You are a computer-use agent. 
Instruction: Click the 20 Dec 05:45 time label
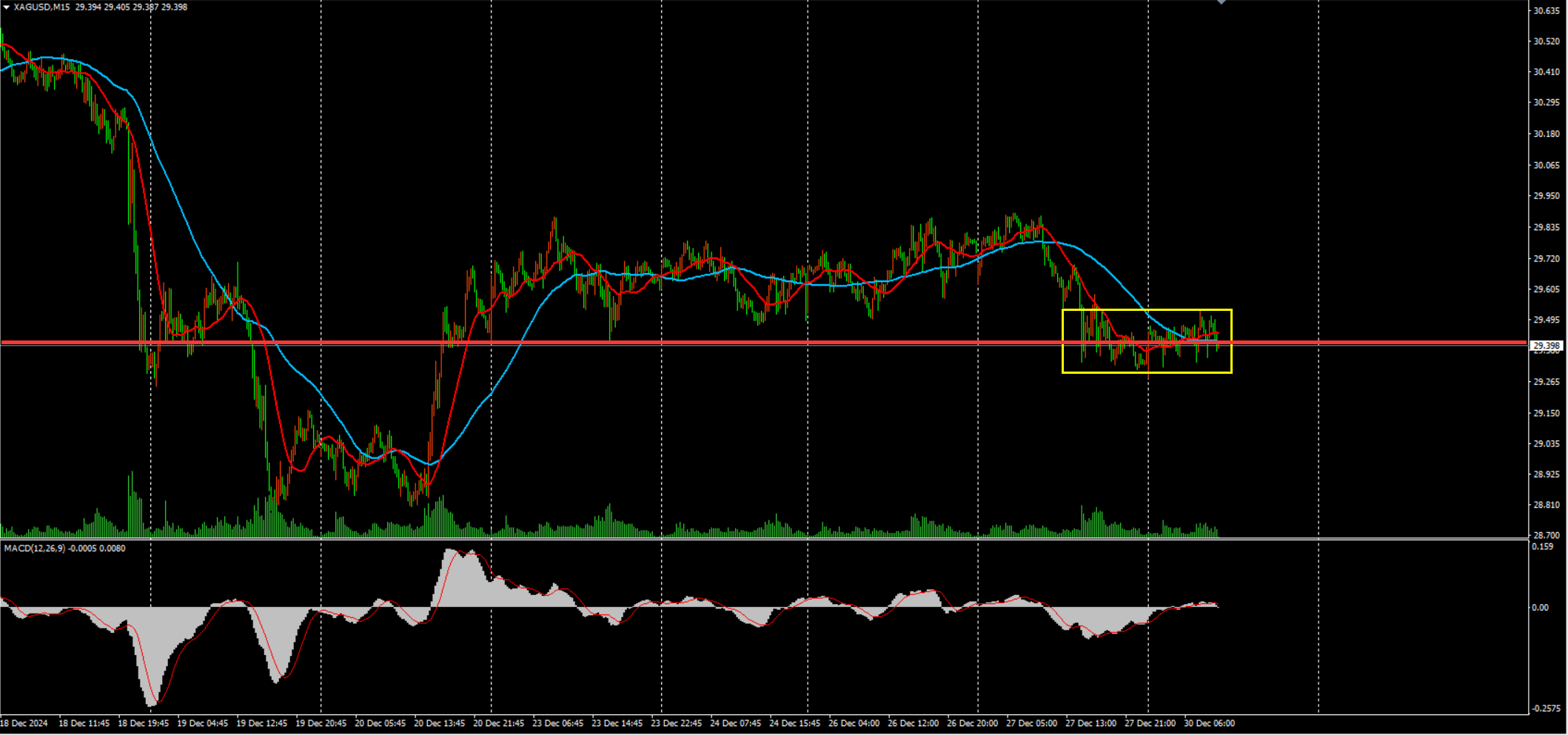(x=380, y=724)
